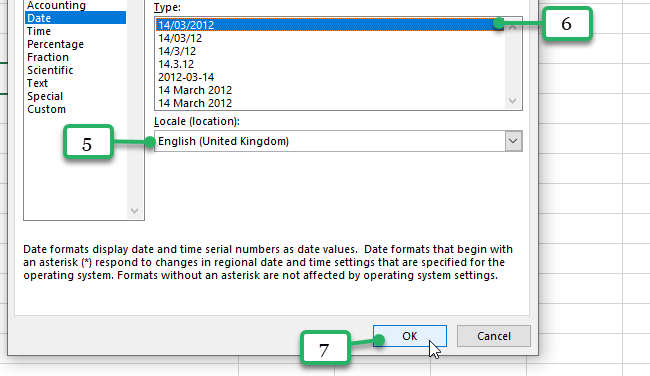Choose the Time category

tap(39, 31)
